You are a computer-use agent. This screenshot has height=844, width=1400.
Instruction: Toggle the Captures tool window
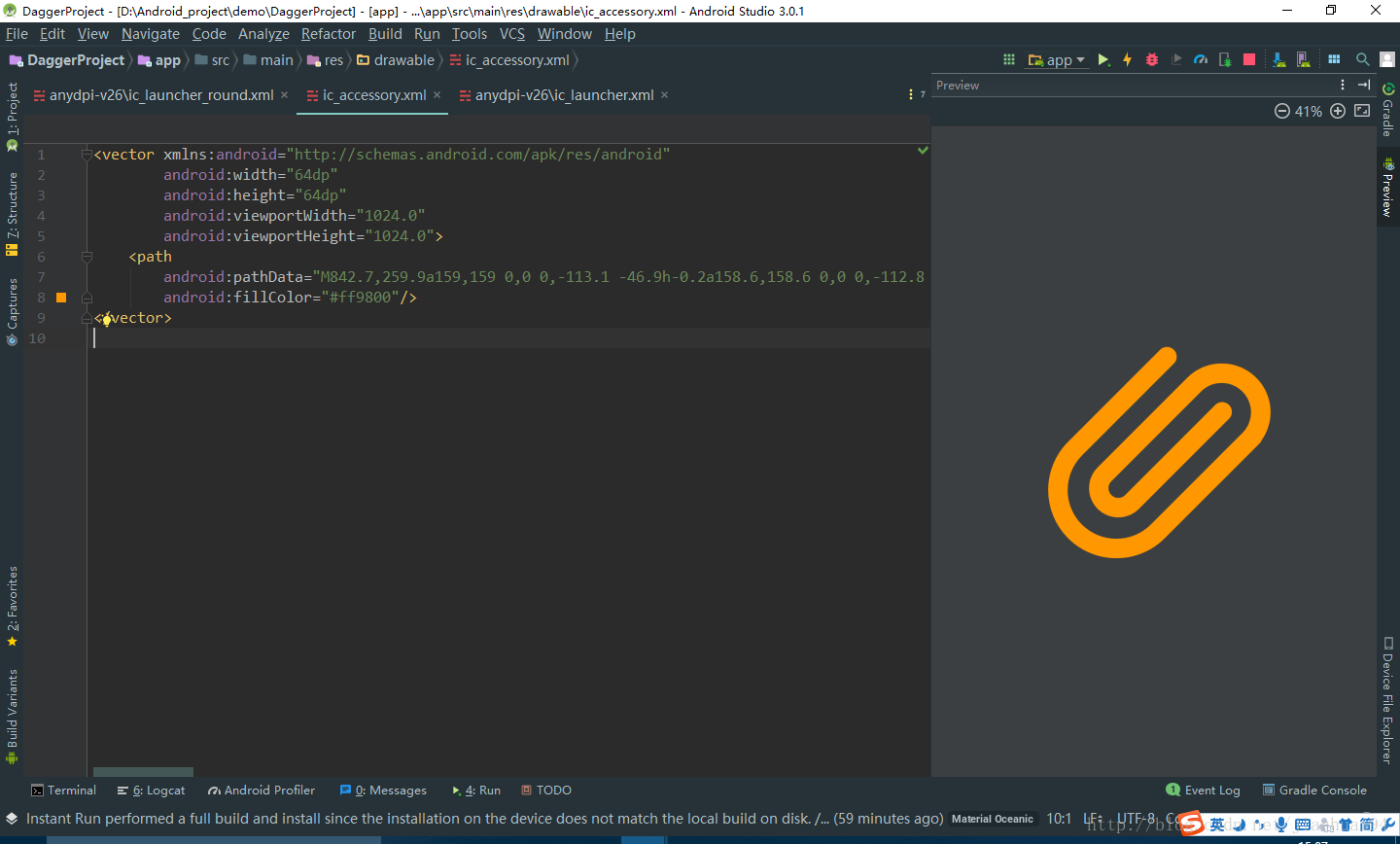click(12, 312)
